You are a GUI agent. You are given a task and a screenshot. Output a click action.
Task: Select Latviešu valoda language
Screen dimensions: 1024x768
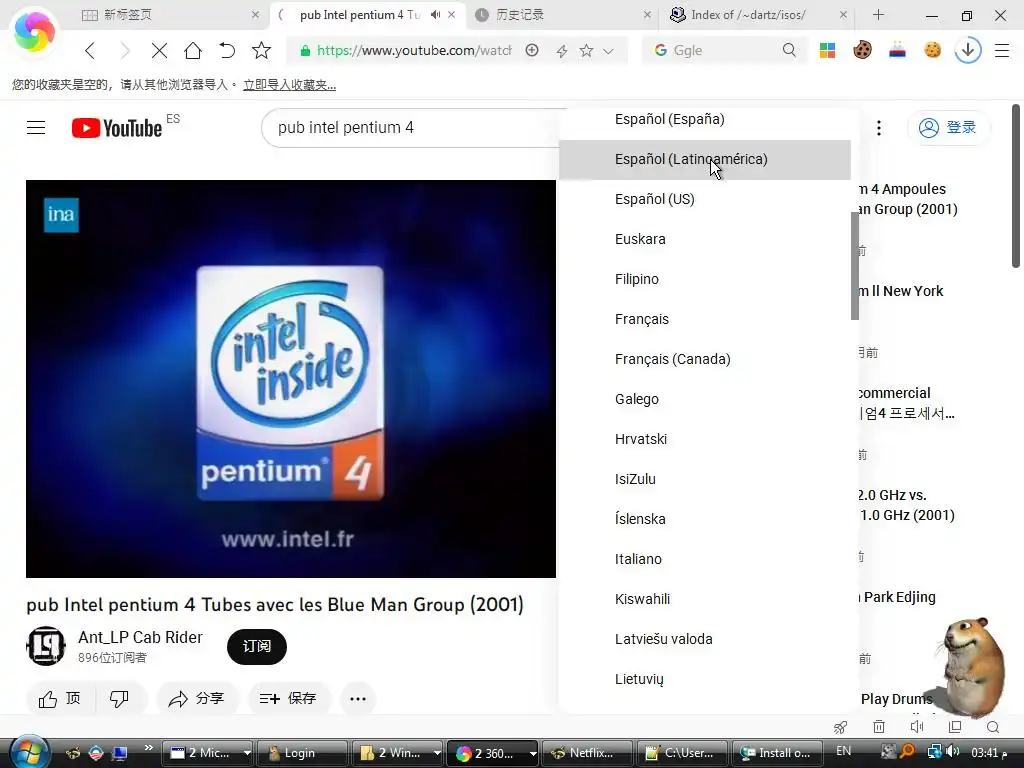(705, 639)
